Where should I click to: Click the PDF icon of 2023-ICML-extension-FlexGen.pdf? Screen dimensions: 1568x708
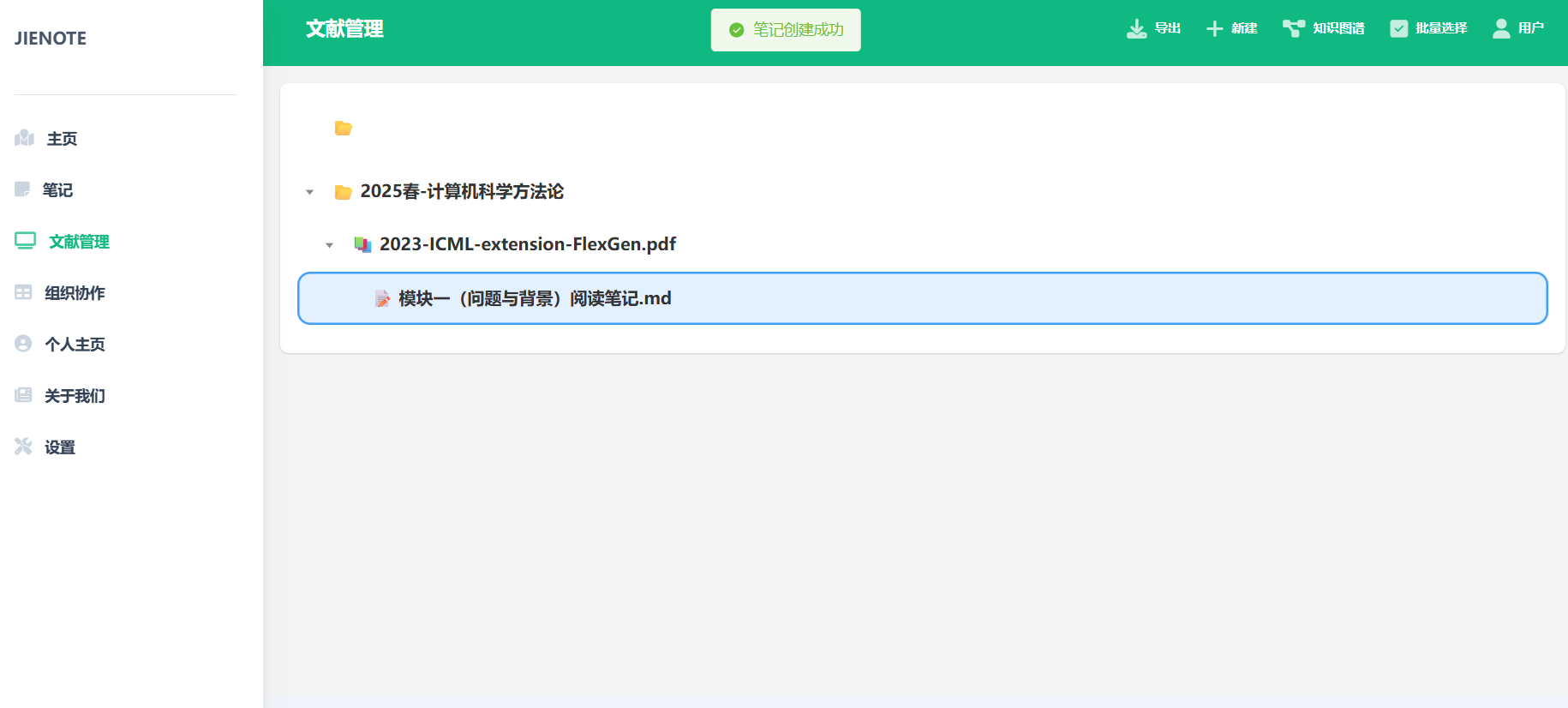[x=363, y=244]
